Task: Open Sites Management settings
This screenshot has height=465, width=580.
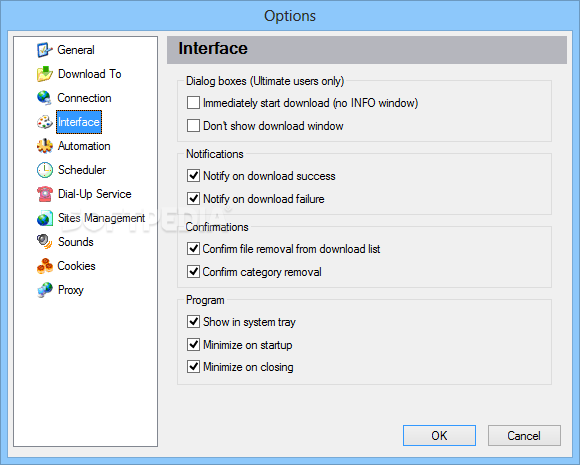Action: pyautogui.click(x=101, y=218)
